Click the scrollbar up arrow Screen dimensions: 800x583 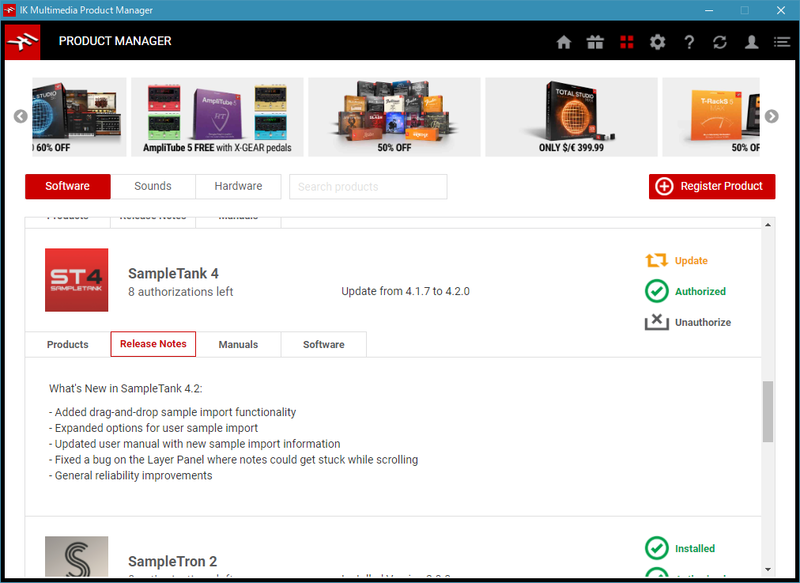pos(768,224)
